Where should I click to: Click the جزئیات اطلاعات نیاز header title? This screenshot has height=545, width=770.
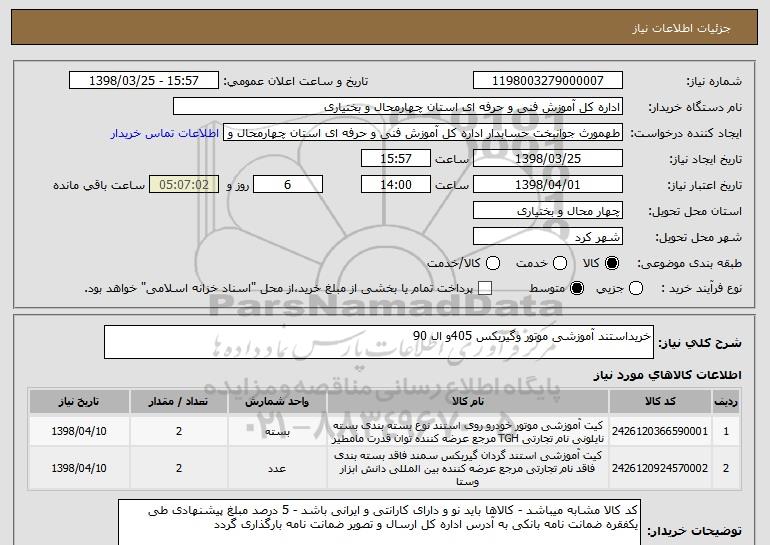click(682, 28)
